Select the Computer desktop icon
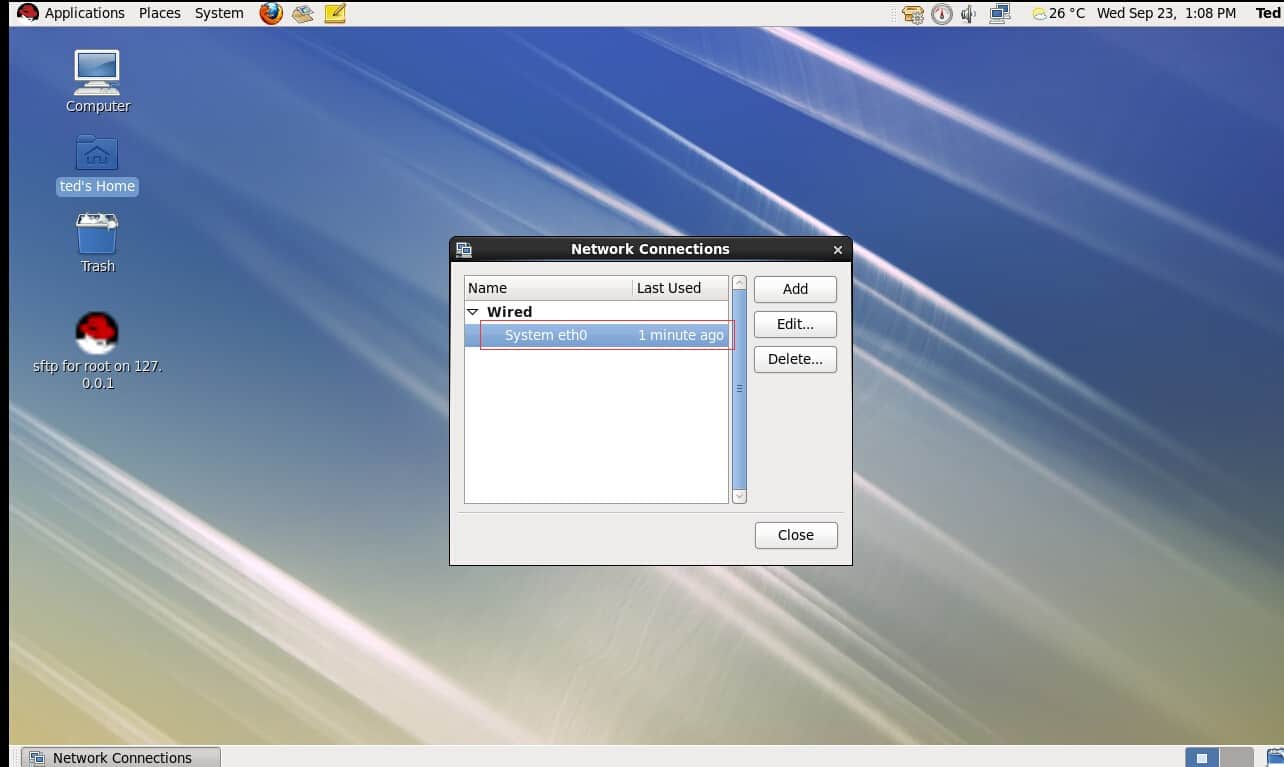The height and width of the screenshot is (767, 1284). 97,74
